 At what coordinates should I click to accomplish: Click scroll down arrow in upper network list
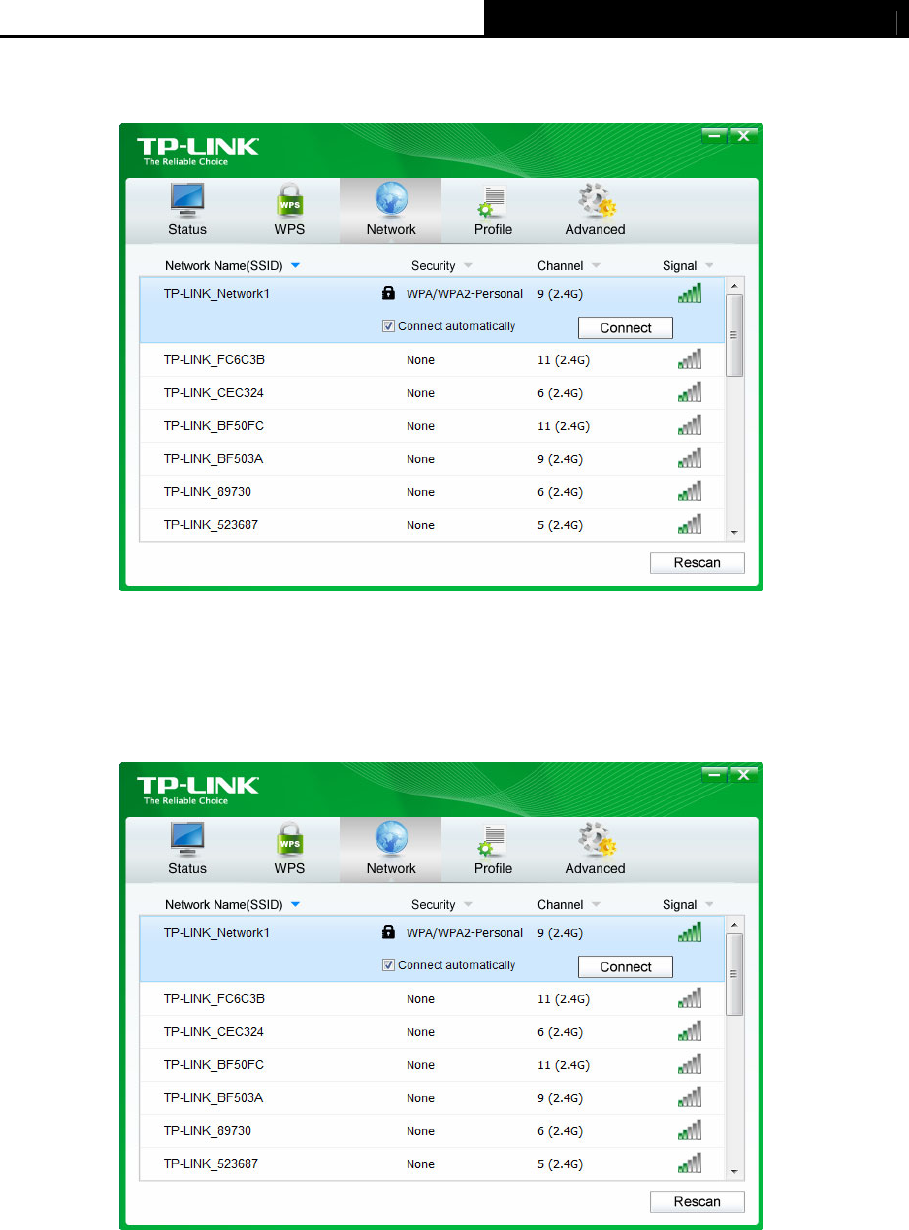tap(735, 533)
